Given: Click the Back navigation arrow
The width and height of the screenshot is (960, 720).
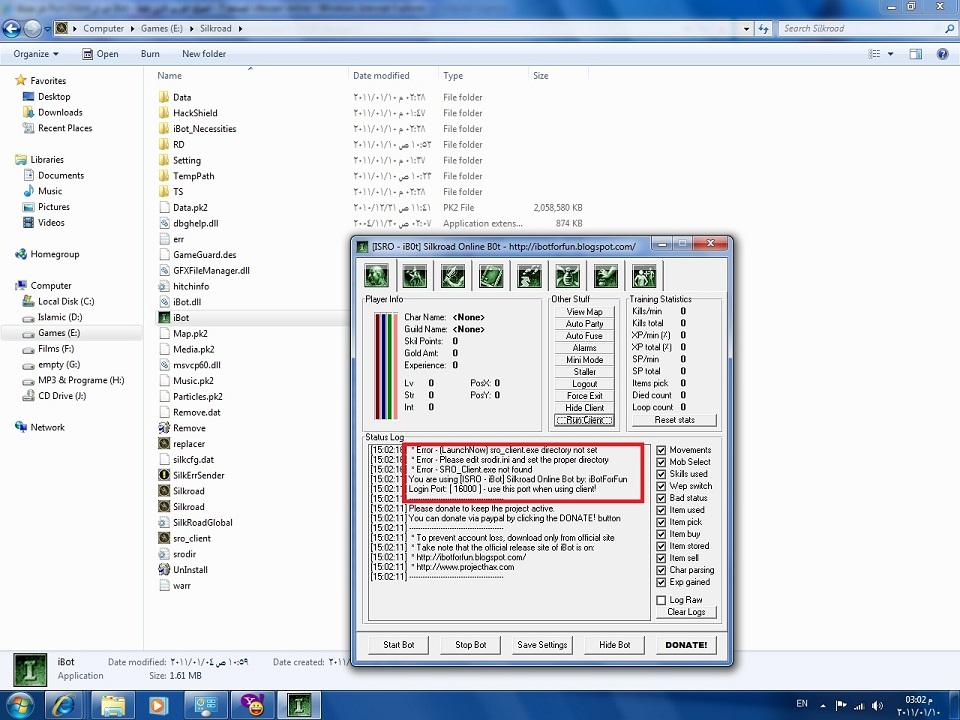Looking at the screenshot, I should click(12, 28).
